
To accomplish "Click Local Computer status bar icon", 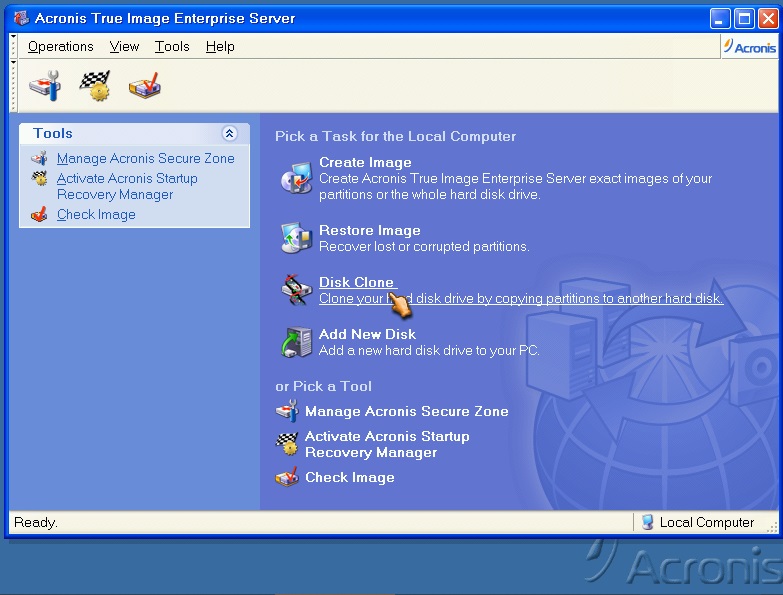I will click(647, 522).
